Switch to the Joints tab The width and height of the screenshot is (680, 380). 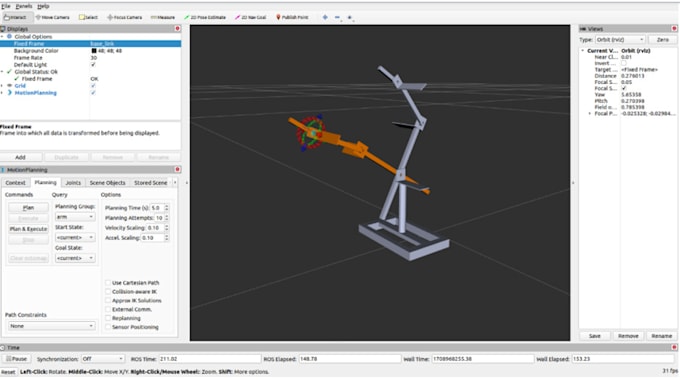tap(73, 183)
